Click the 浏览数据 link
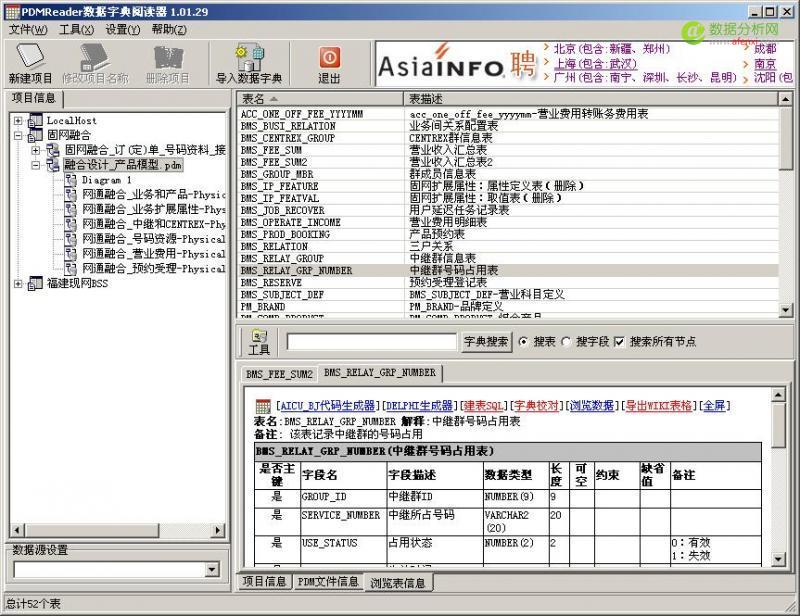Image resolution: width=800 pixels, height=616 pixels. (592, 406)
